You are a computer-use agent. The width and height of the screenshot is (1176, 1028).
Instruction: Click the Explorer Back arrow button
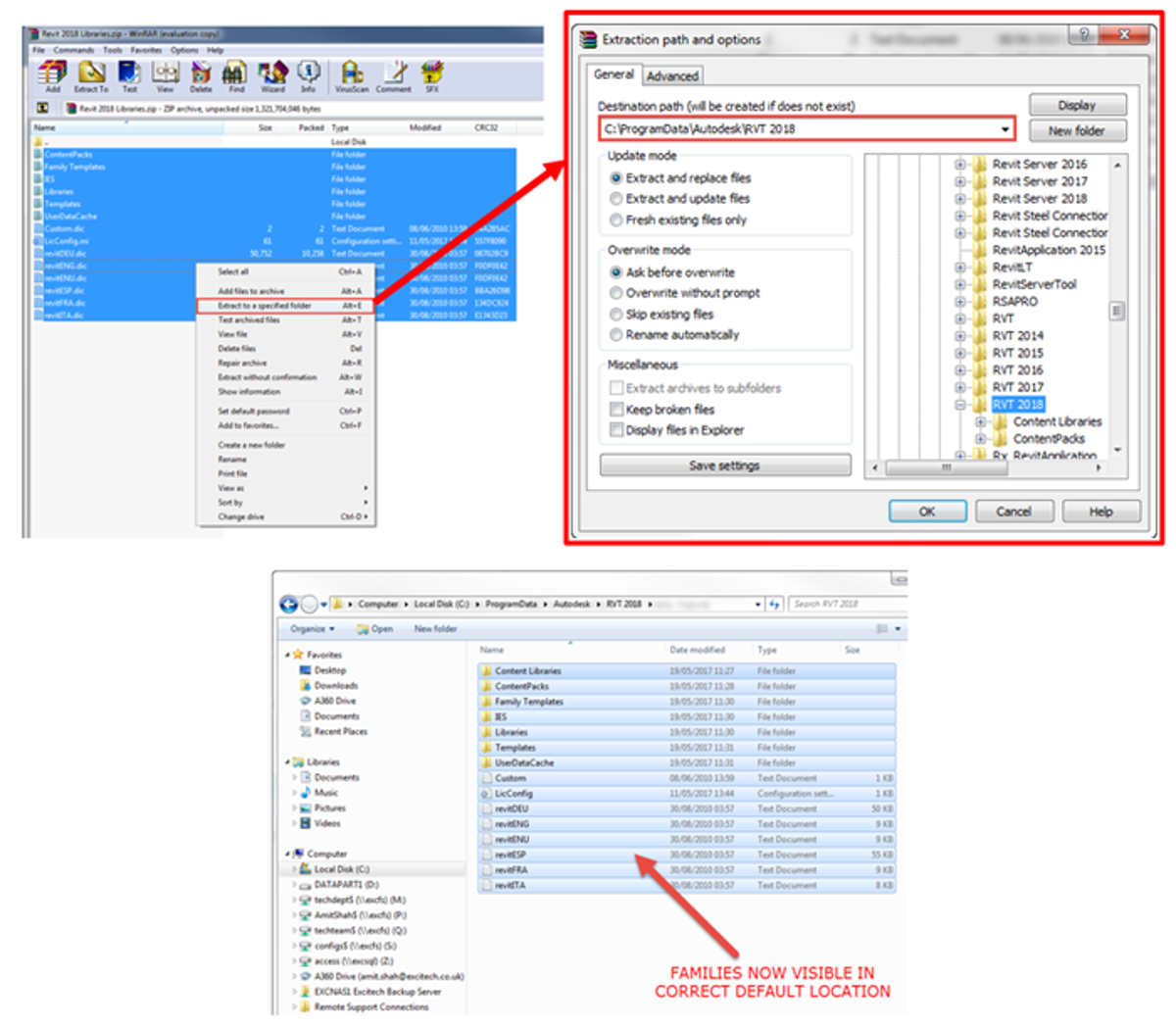click(x=288, y=604)
